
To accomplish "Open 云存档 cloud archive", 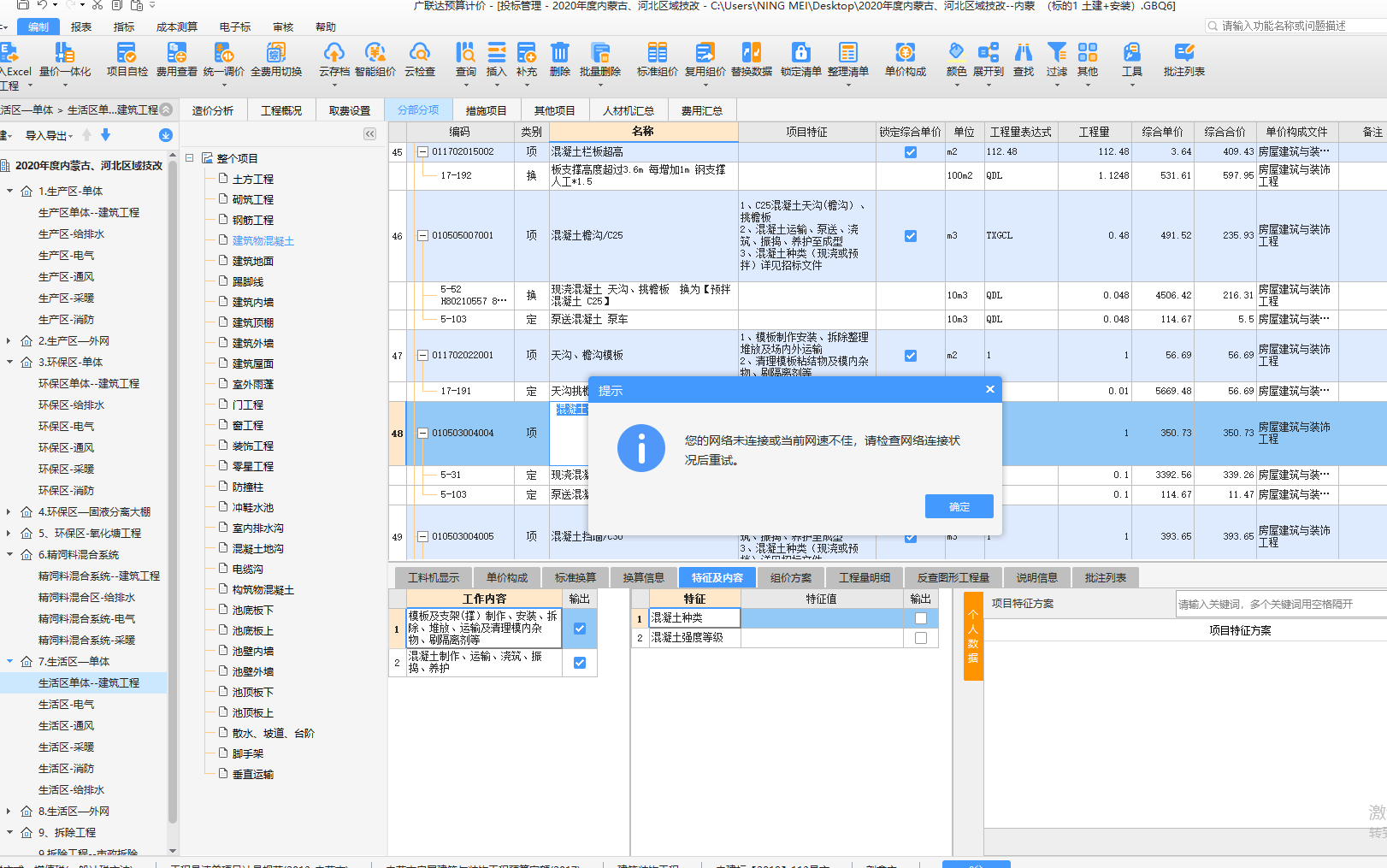I will 334,59.
